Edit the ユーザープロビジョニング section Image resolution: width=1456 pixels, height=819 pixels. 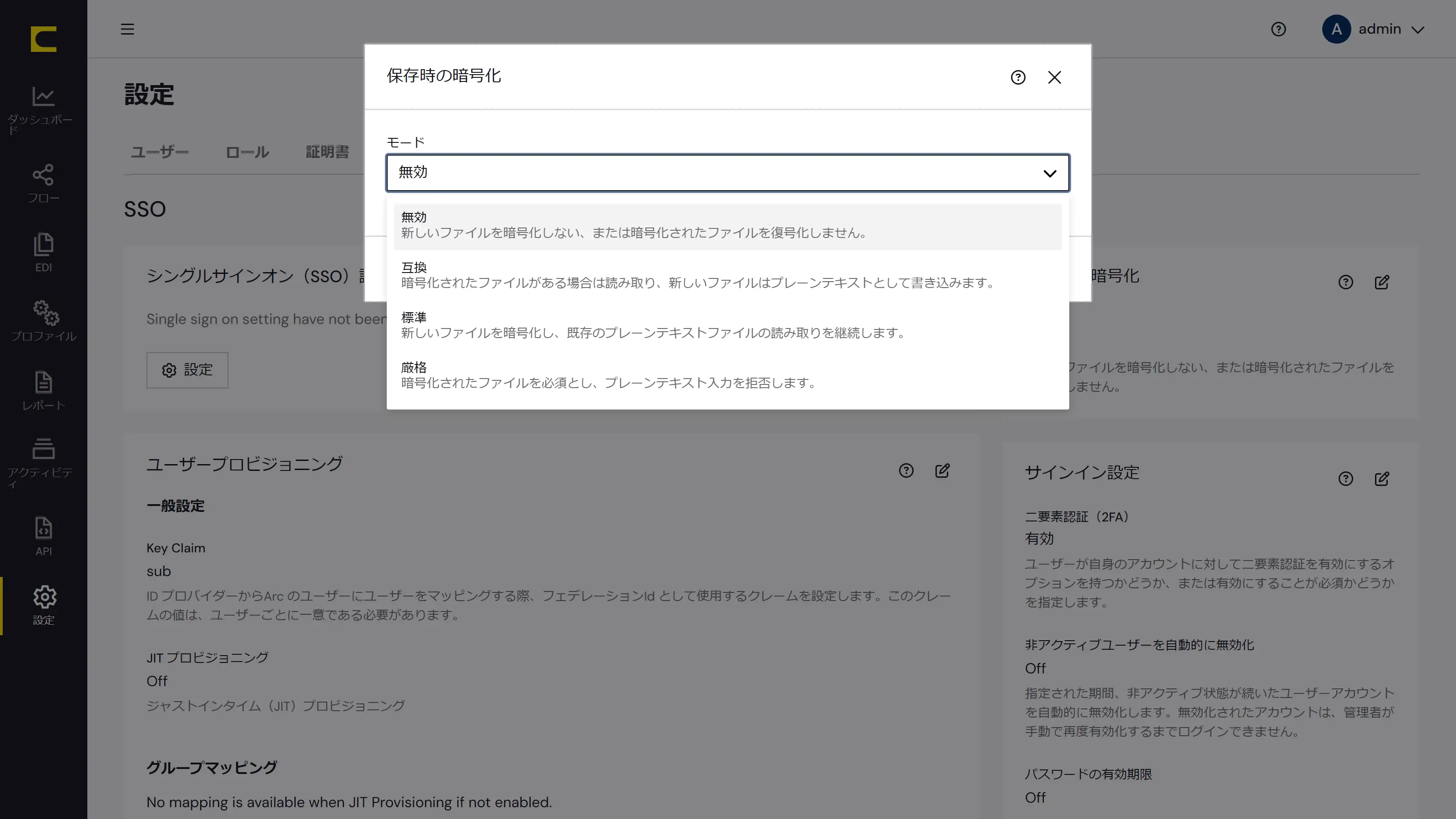pos(942,470)
